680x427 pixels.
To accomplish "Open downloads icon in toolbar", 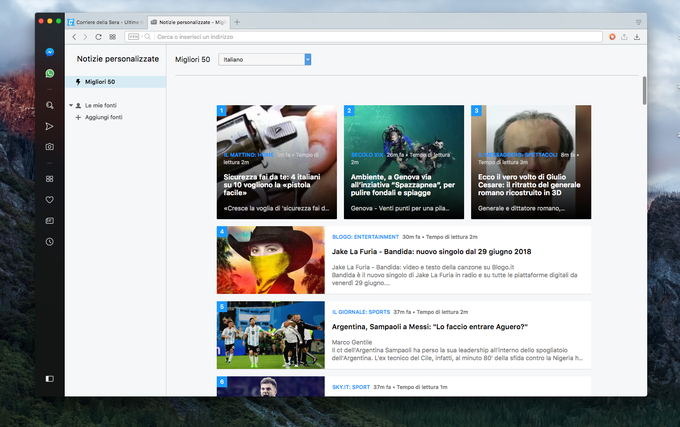I will point(637,37).
